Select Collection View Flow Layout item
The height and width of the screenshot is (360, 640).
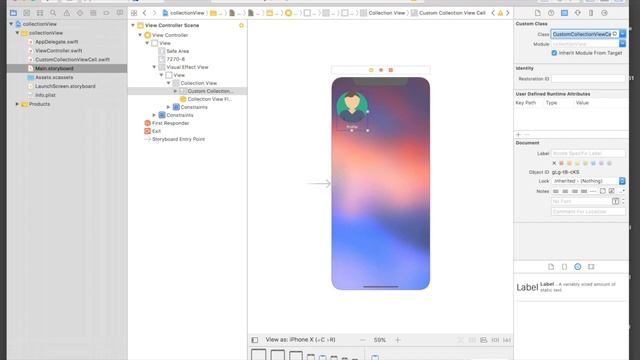(x=209, y=99)
